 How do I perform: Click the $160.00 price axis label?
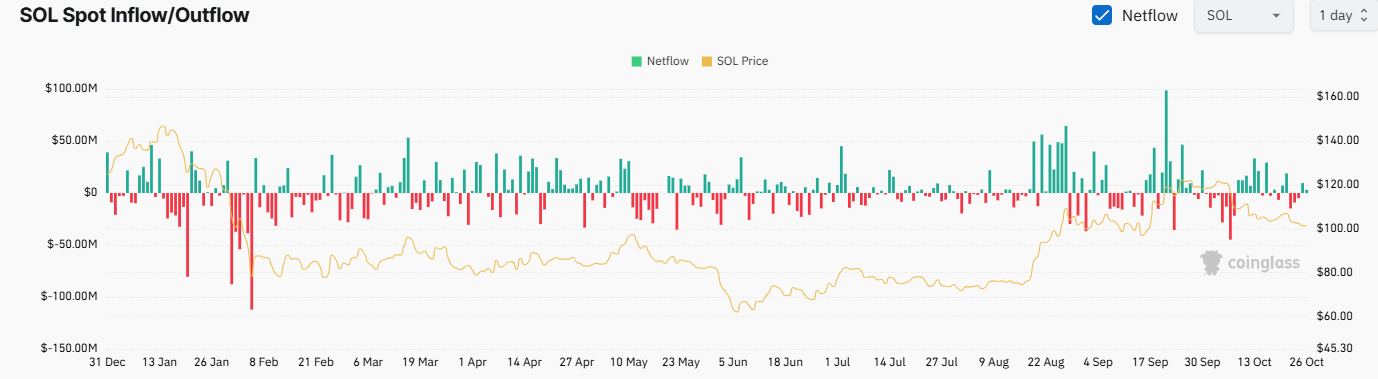tap(1338, 97)
